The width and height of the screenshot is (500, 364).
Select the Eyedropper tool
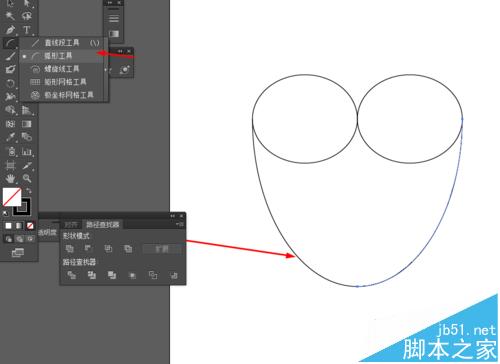coord(10,137)
